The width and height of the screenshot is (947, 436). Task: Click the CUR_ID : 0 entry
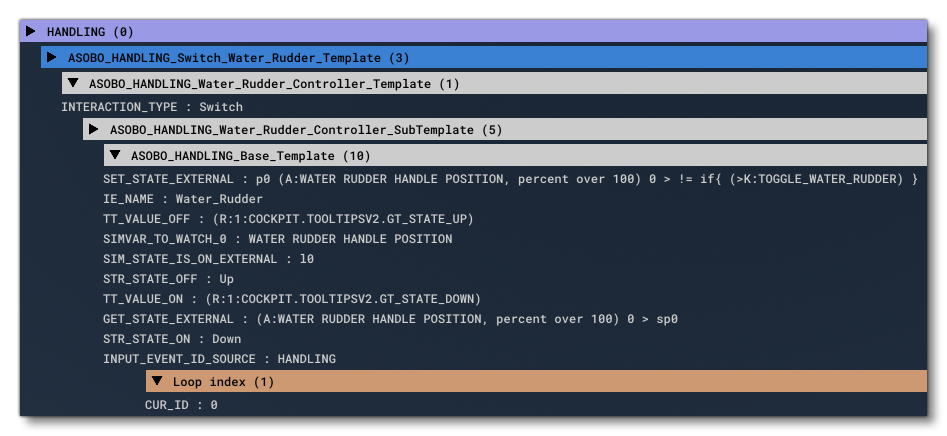coord(181,405)
